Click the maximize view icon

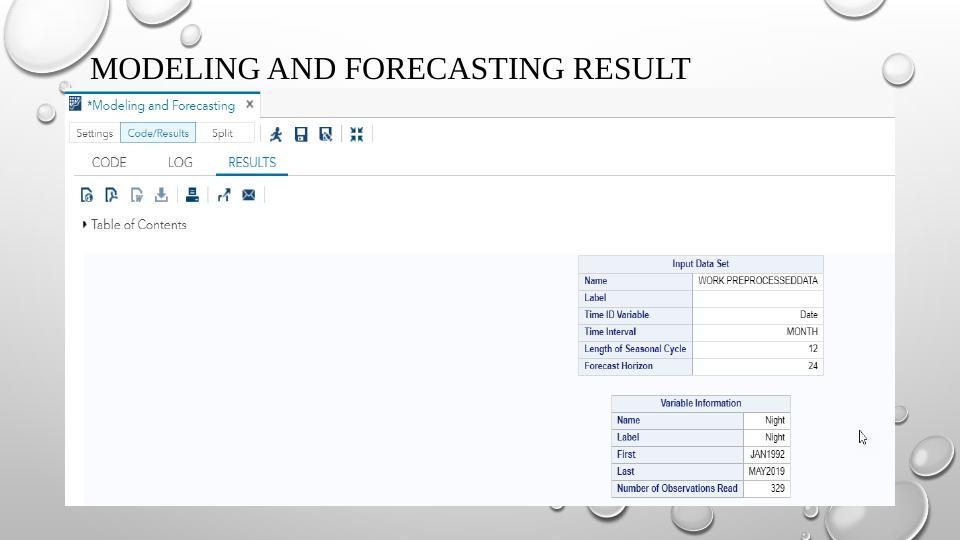pos(356,134)
